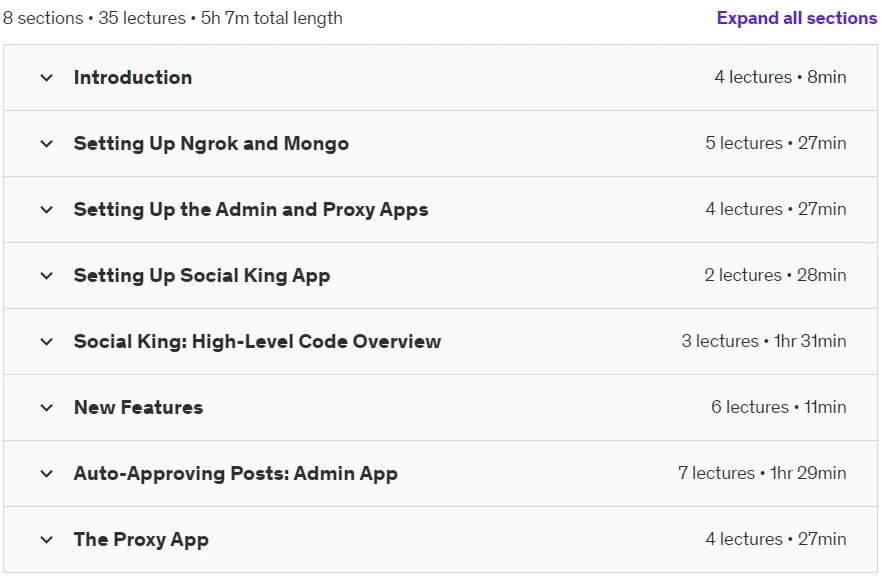Expand Auto-Approving Posts: Admin App chevron
882x578 pixels.
47,474
